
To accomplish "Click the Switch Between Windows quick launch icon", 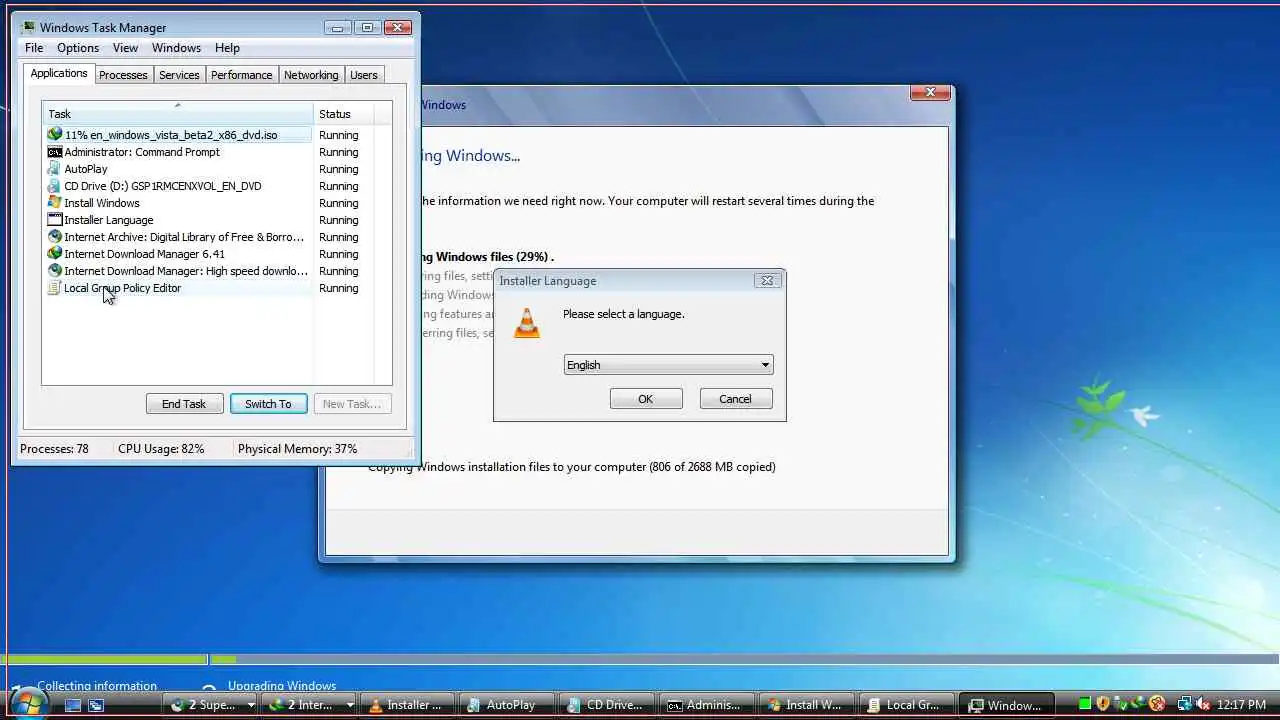I will [x=96, y=705].
